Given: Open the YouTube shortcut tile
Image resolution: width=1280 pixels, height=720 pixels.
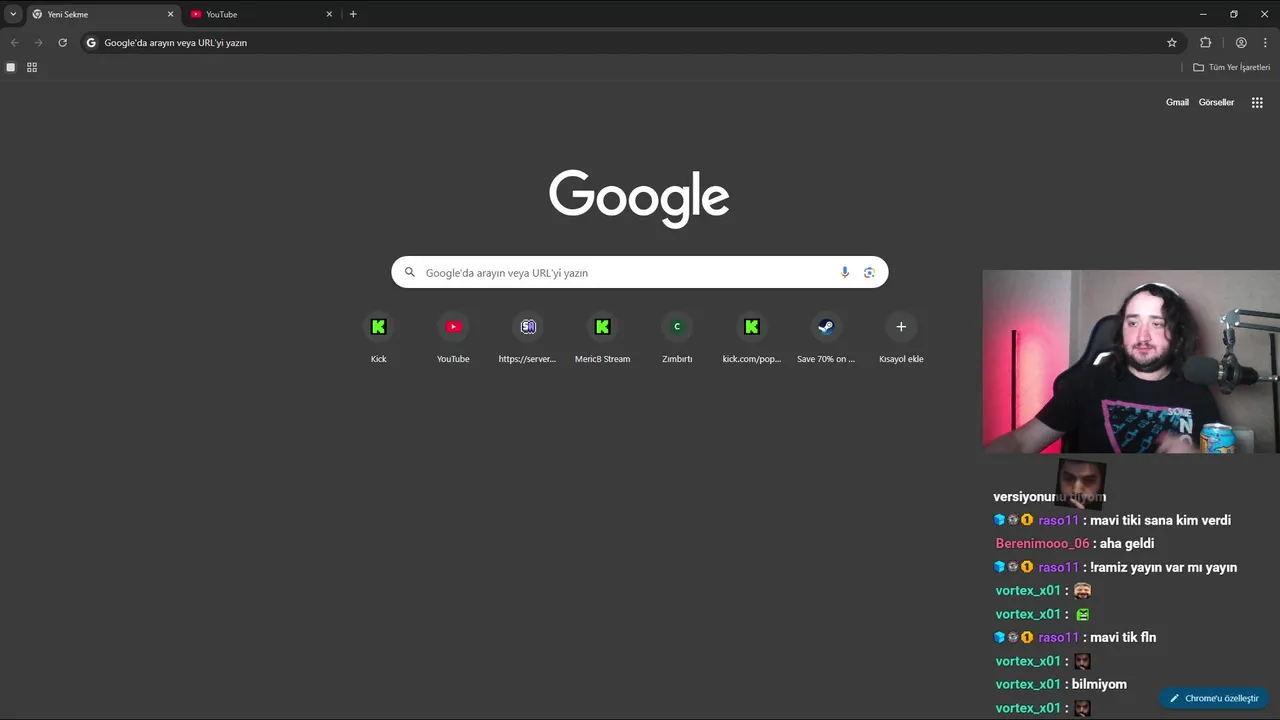Looking at the screenshot, I should pos(453,339).
